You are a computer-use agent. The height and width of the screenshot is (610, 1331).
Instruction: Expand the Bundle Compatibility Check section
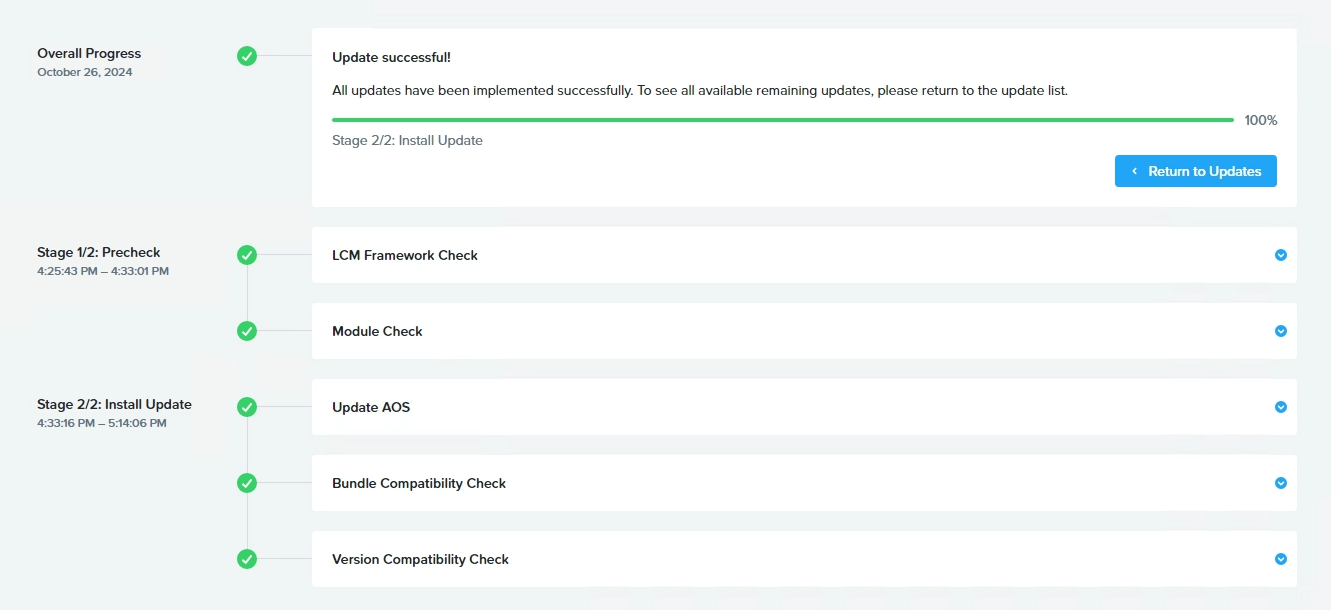pos(1280,483)
